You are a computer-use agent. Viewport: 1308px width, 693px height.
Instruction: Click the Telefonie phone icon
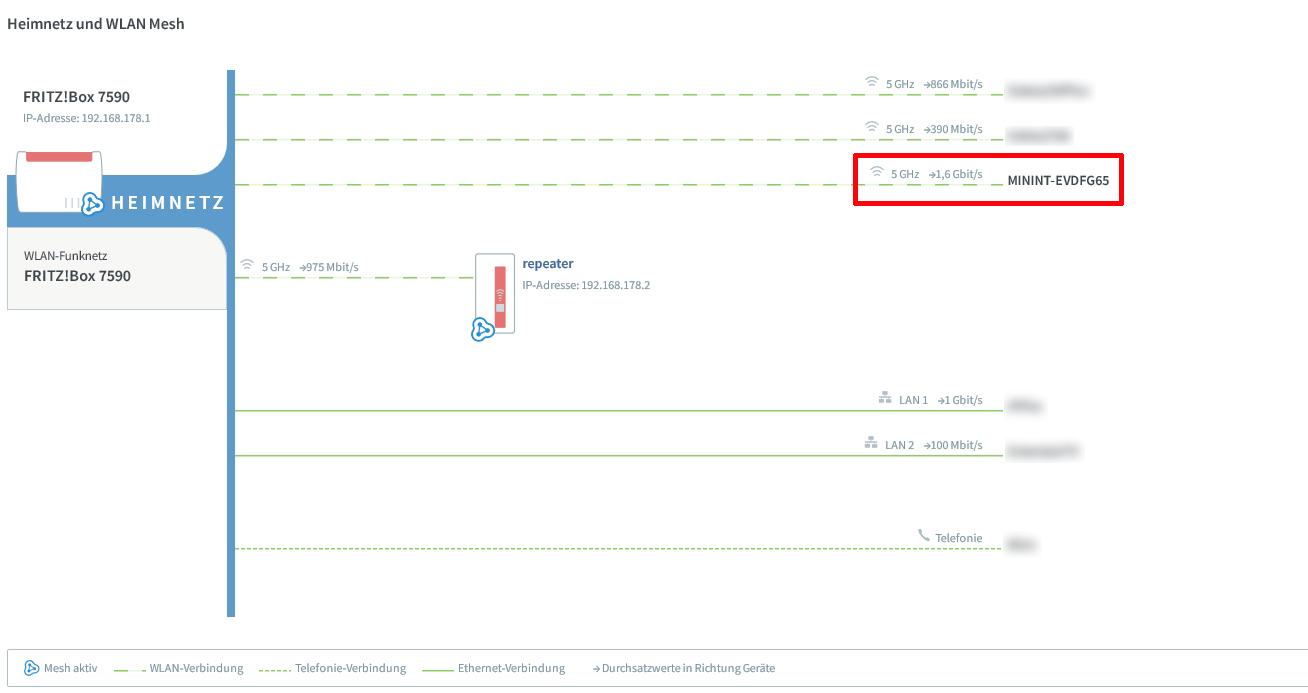coord(924,536)
